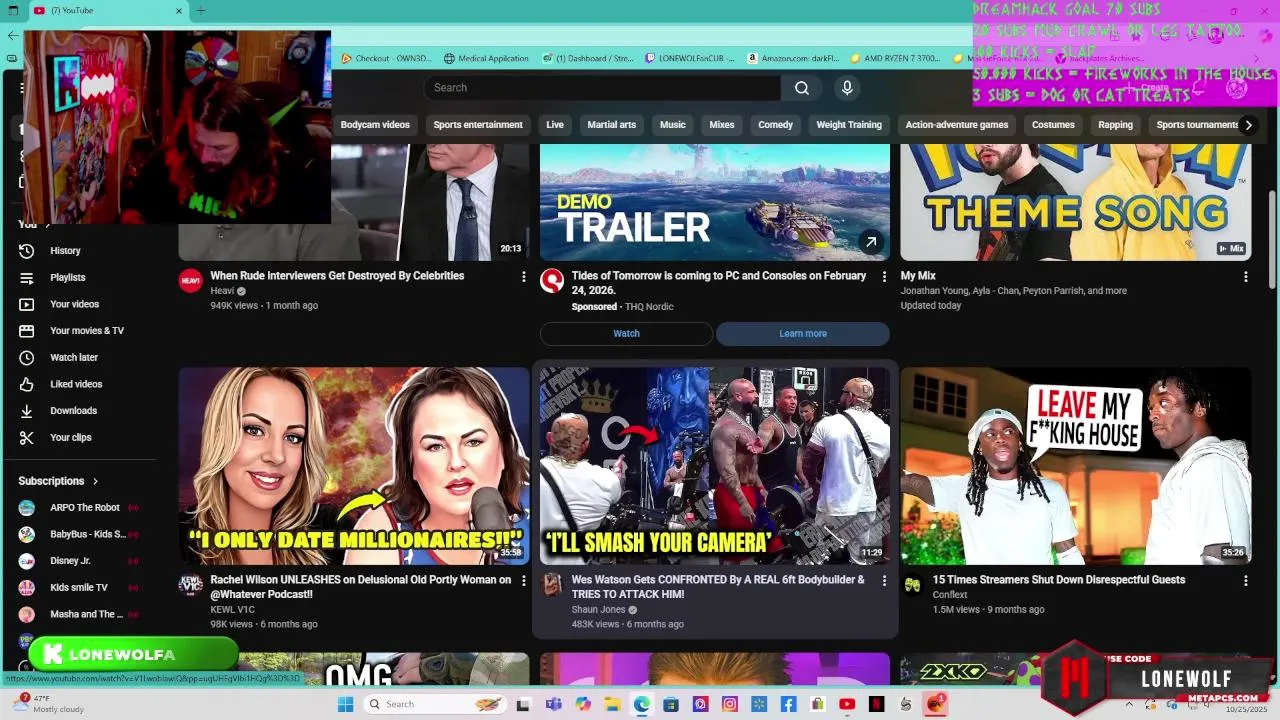Screen dimensions: 1280x720
Task: Open the Instagram taskbar icon
Action: pos(730,704)
